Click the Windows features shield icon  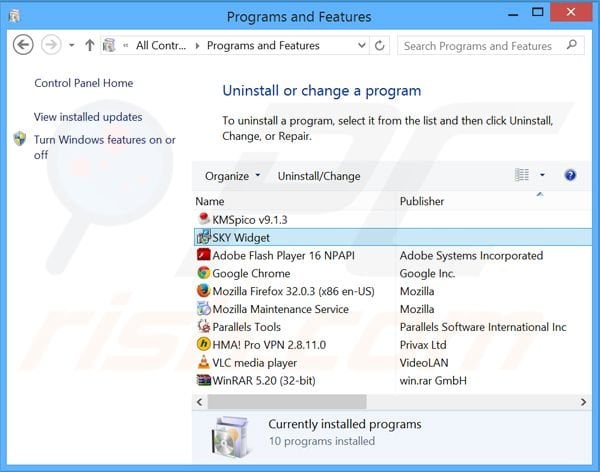(x=20, y=139)
